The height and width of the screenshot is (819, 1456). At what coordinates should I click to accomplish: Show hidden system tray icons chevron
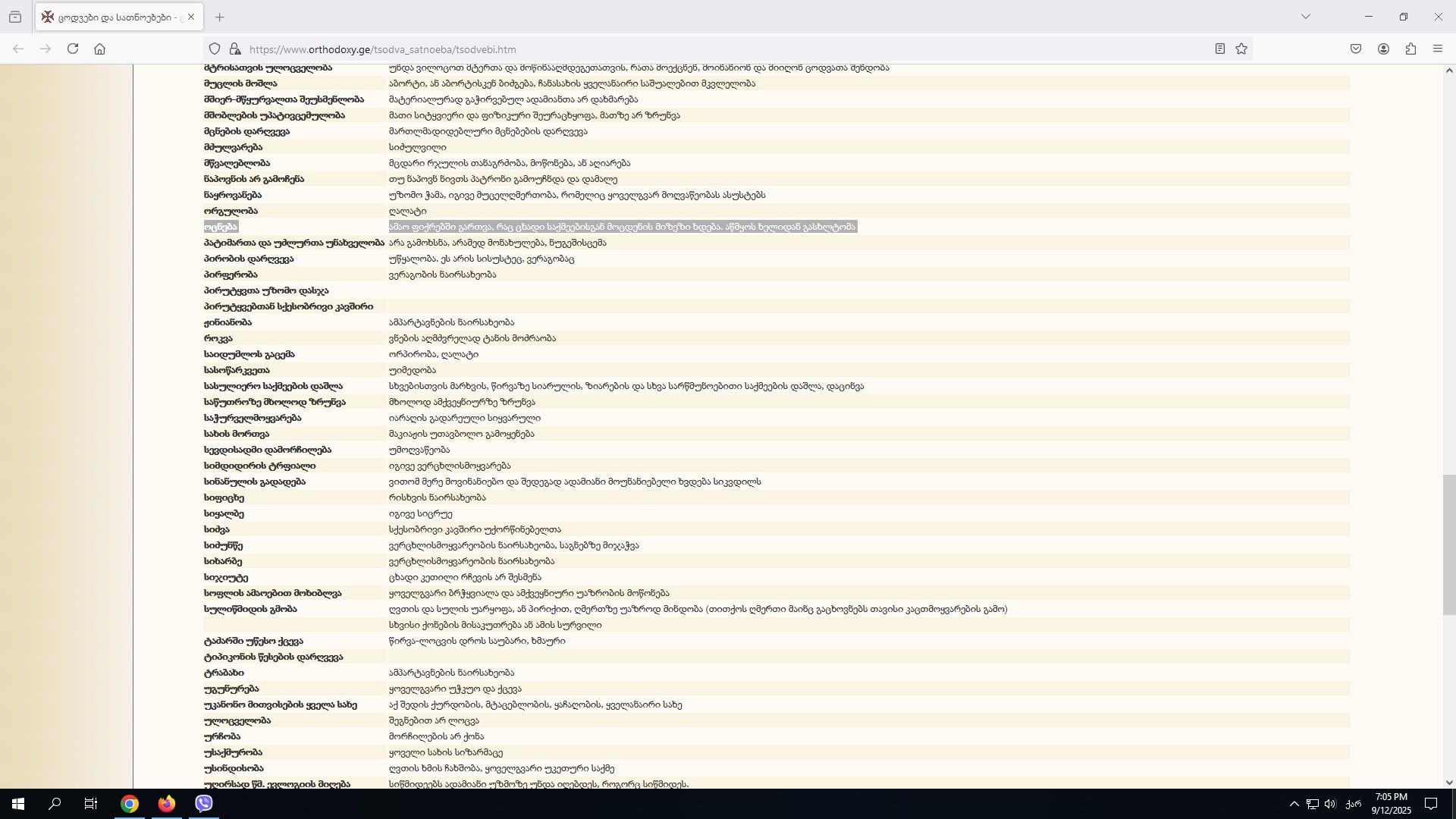pos(1294,804)
